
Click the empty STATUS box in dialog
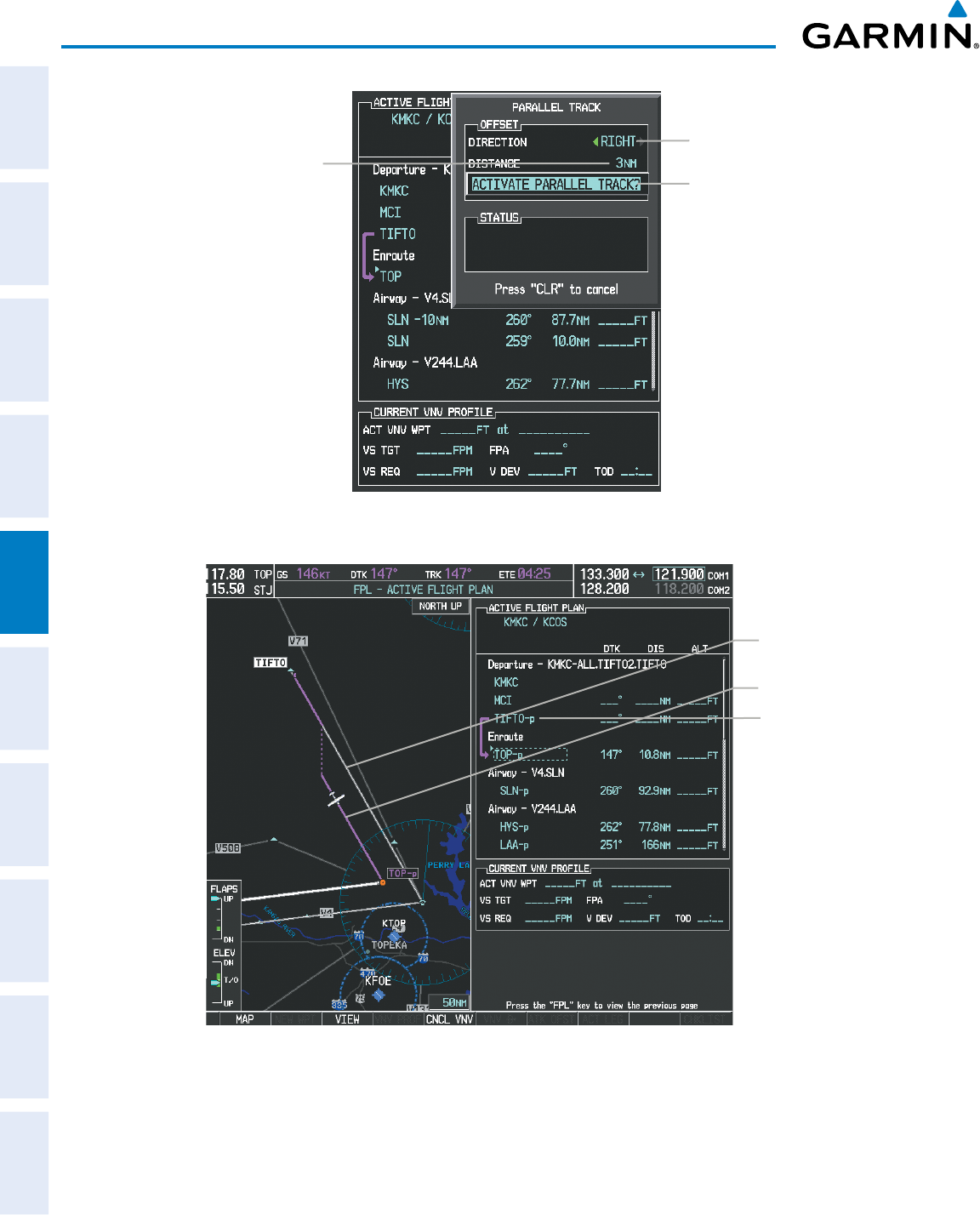click(556, 245)
